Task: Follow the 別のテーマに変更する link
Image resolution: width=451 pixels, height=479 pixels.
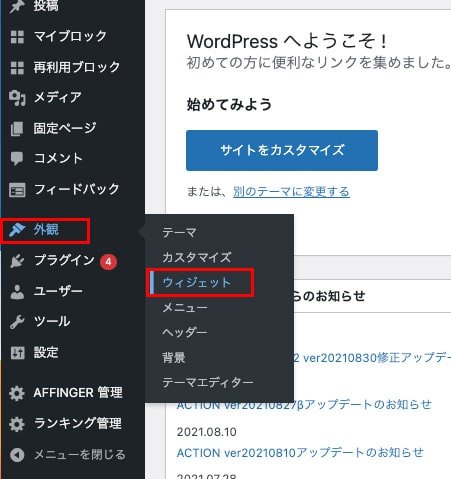Action: point(291,192)
